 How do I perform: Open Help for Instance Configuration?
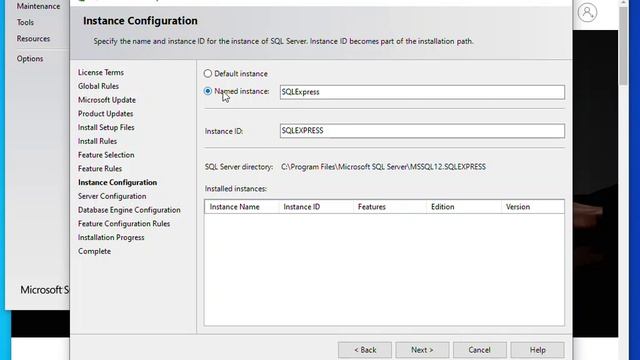[x=538, y=350]
